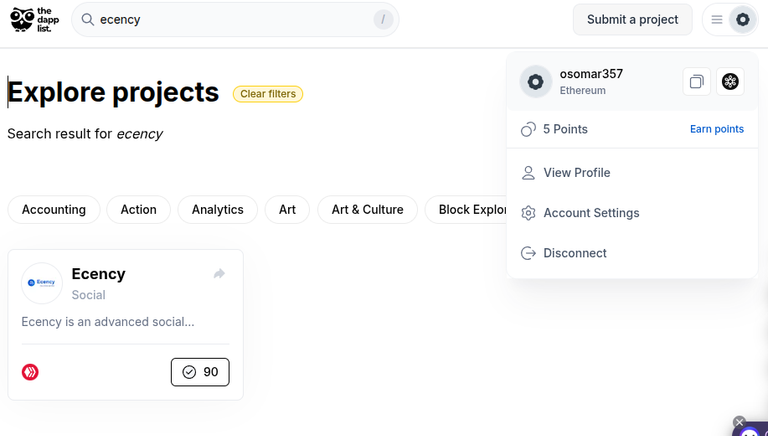Copy the wallet address icon
The height and width of the screenshot is (436, 768).
pyautogui.click(x=696, y=81)
